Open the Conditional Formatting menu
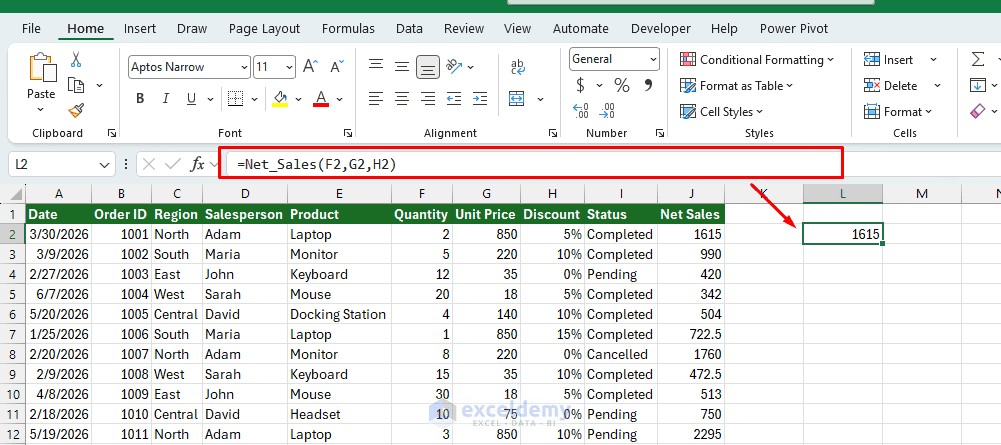Image resolution: width=1001 pixels, height=445 pixels. point(757,59)
